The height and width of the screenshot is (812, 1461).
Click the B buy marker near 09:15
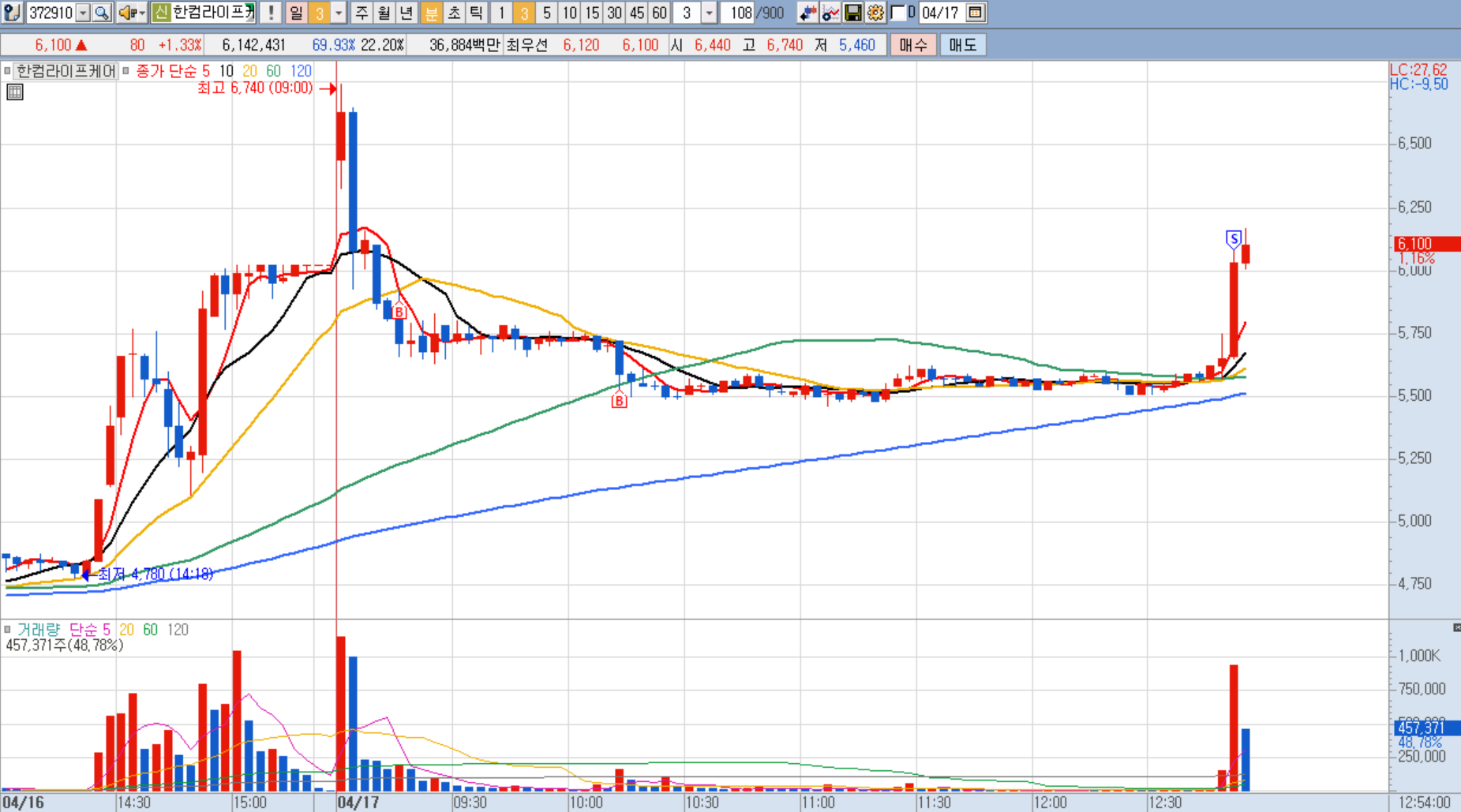tap(399, 312)
